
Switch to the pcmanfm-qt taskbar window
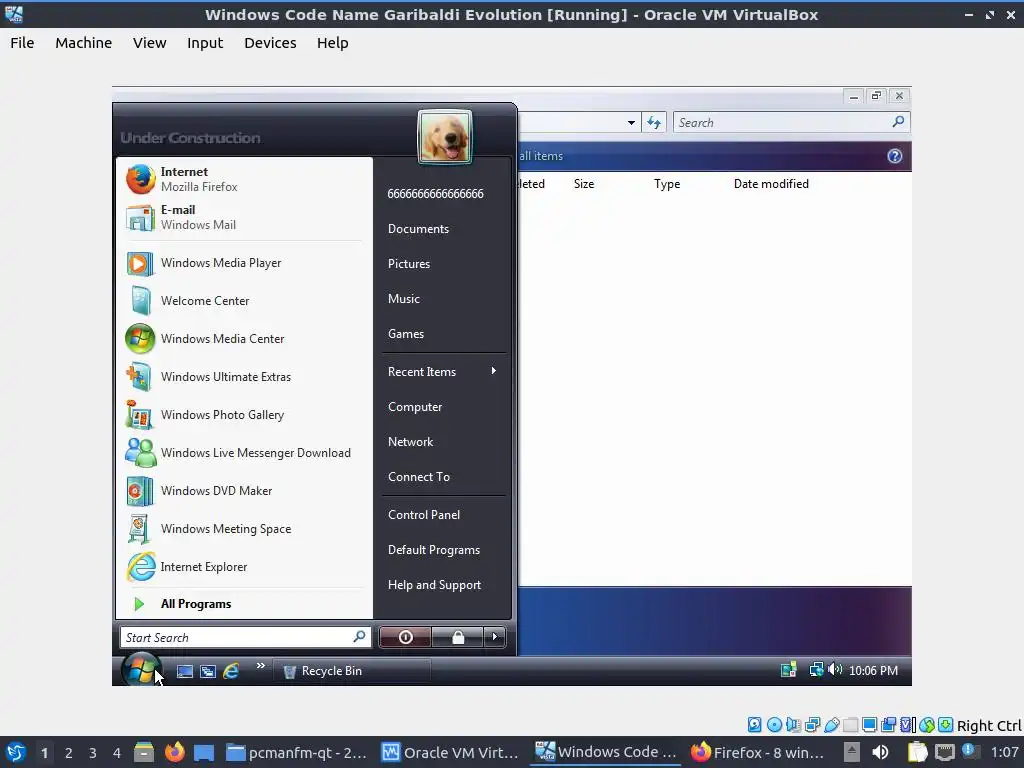(297, 752)
